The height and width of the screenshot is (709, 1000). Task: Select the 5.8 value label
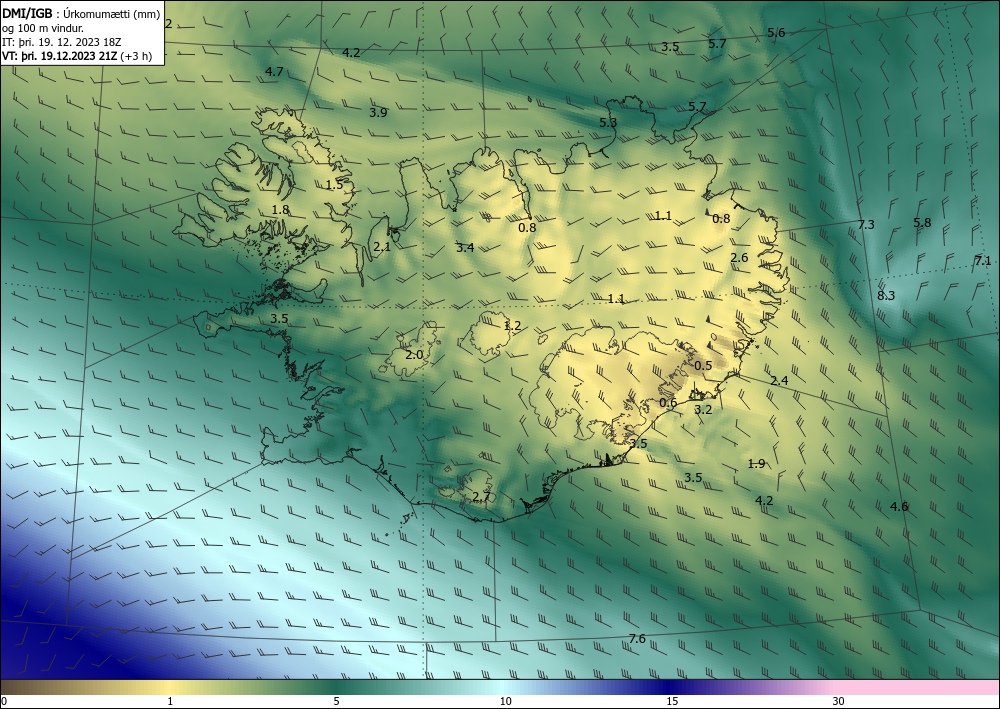coord(922,223)
